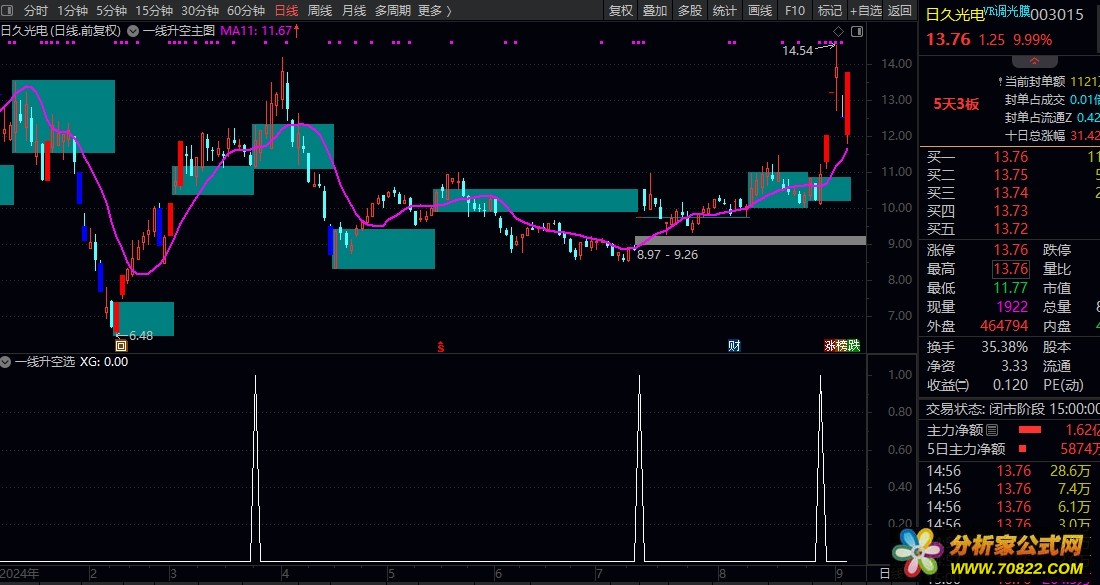Click the 返回 back button
Viewport: 1100px width, 585px height.
(x=899, y=11)
